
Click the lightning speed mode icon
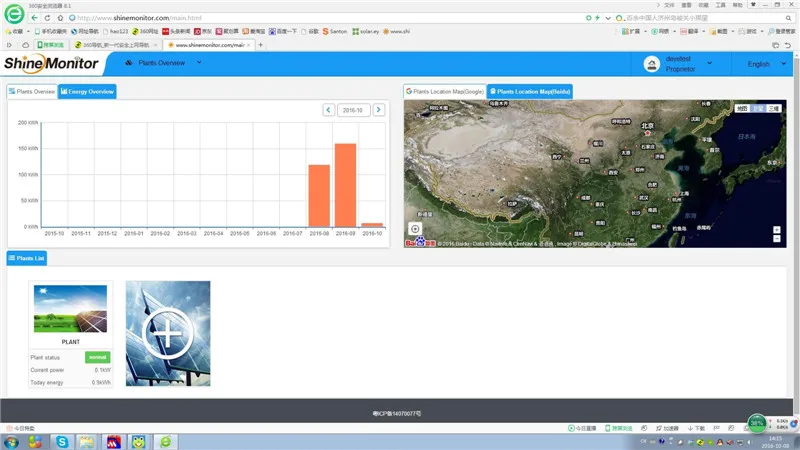point(597,18)
